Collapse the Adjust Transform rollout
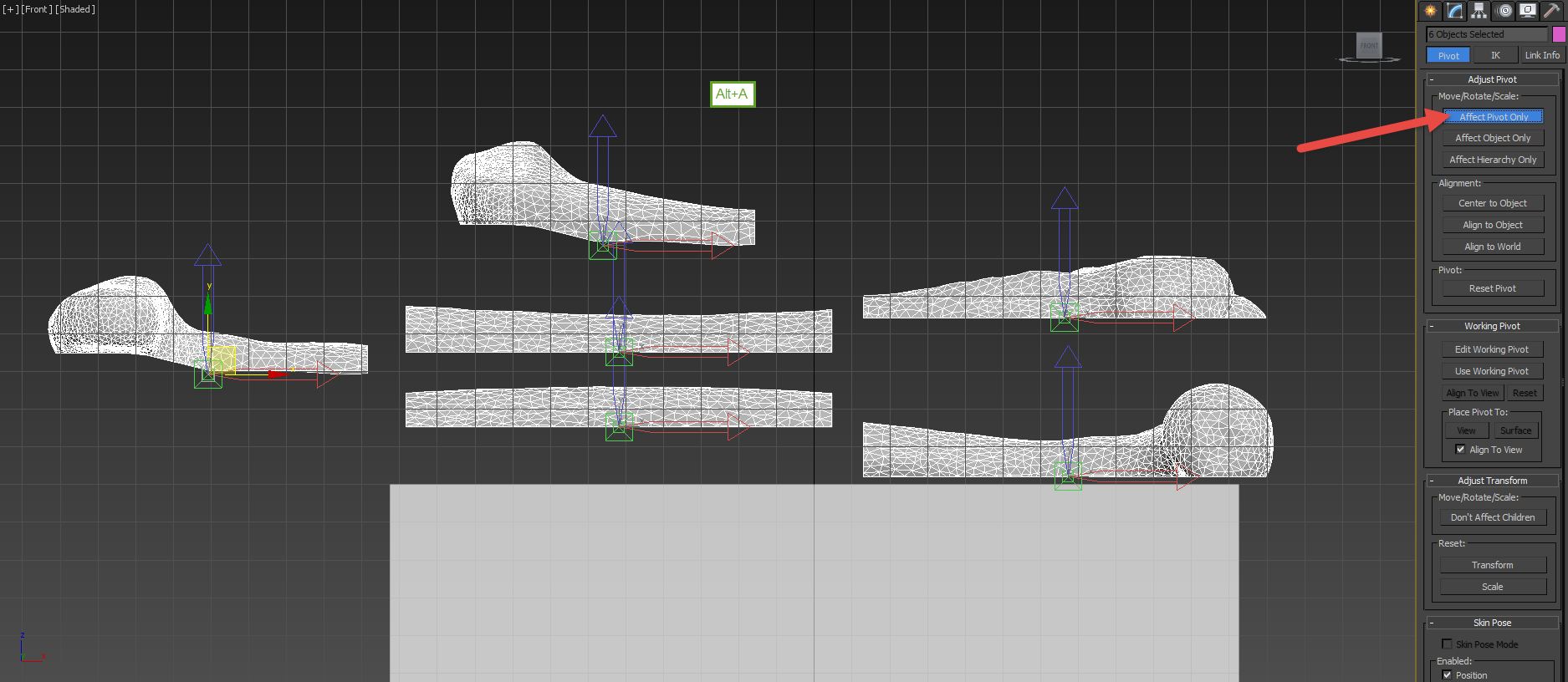 (x=1493, y=481)
